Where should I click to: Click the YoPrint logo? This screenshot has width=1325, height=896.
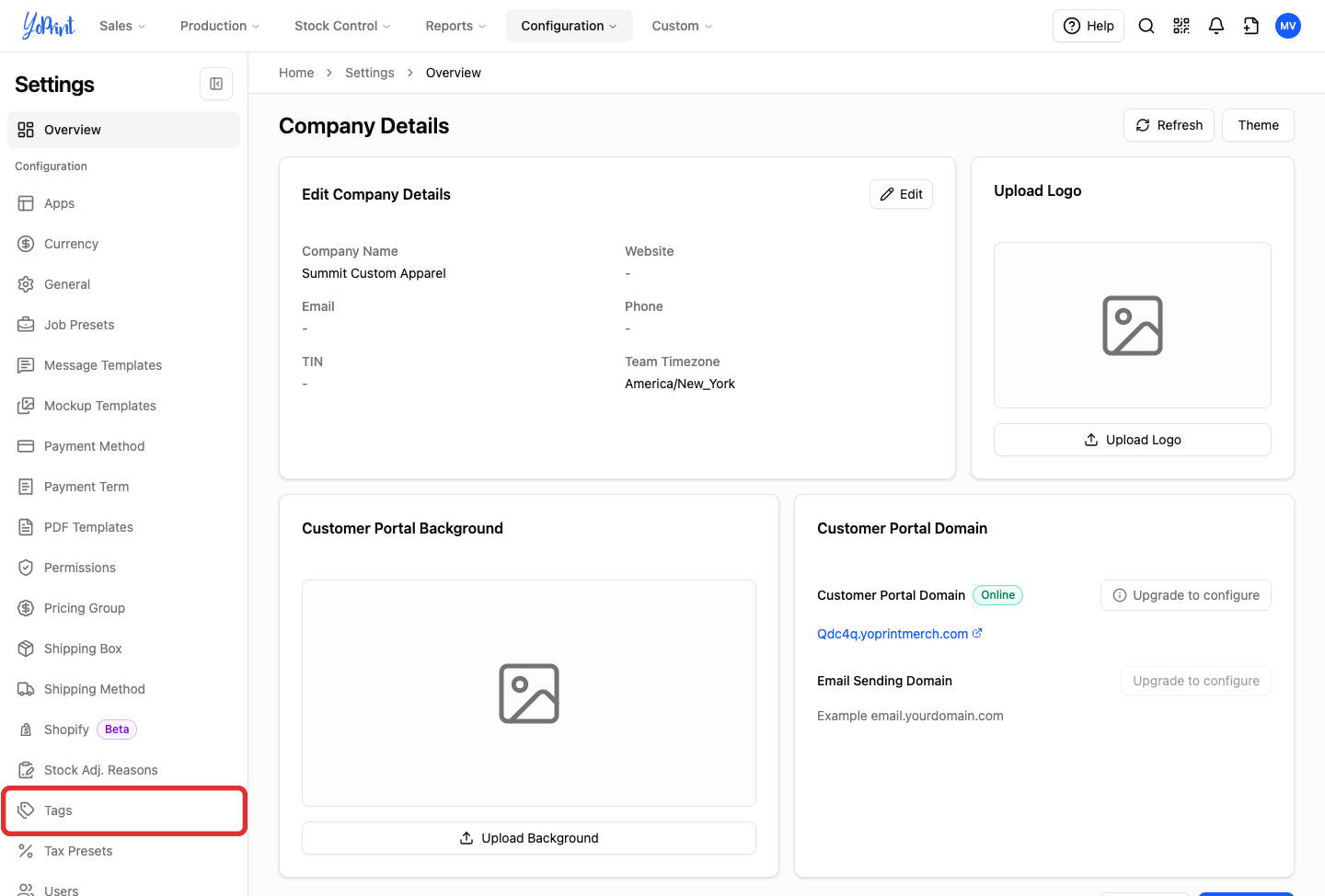pos(49,26)
